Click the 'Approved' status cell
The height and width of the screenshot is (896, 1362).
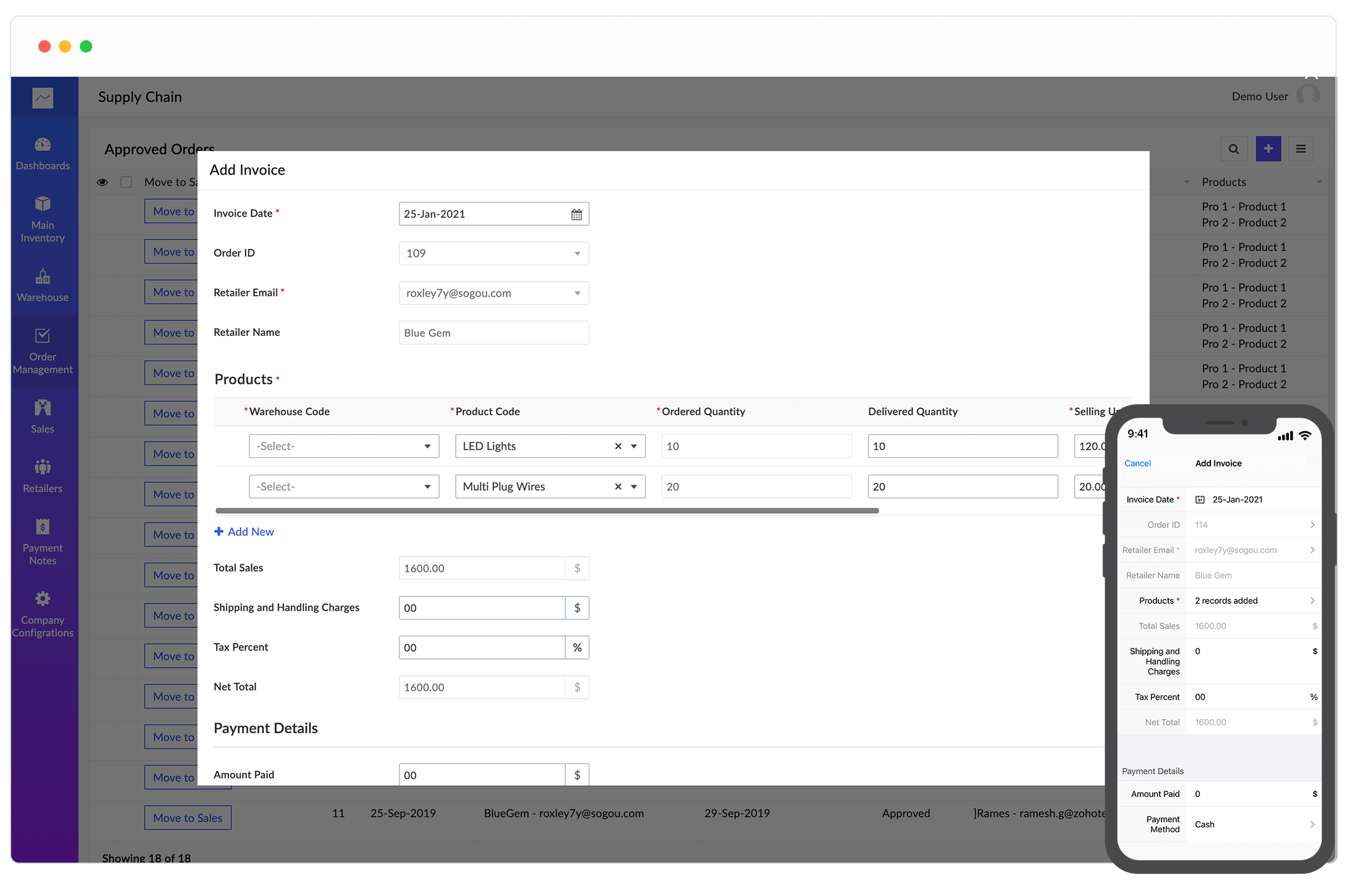(906, 814)
